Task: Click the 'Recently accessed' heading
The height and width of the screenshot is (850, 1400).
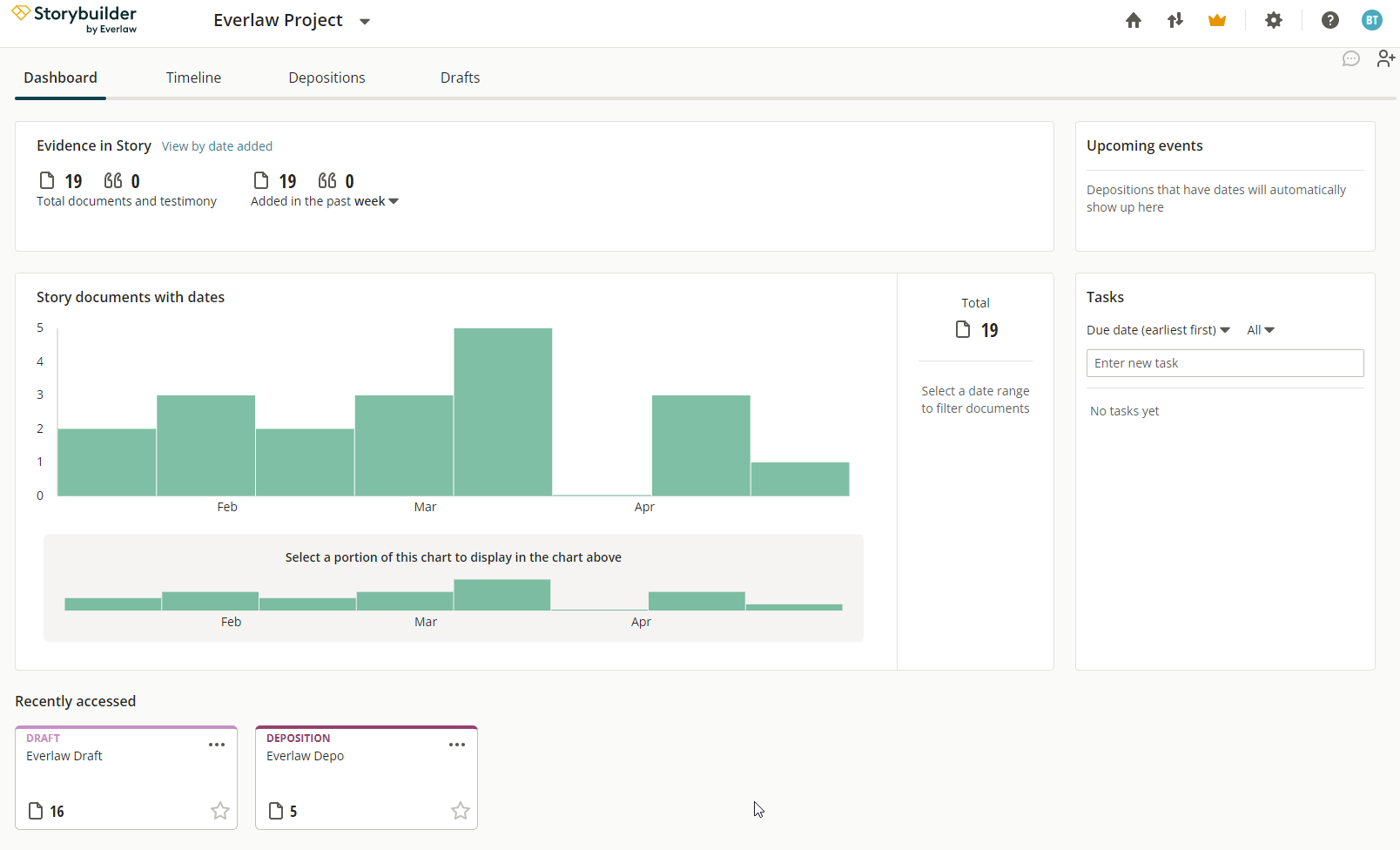Action: click(75, 701)
